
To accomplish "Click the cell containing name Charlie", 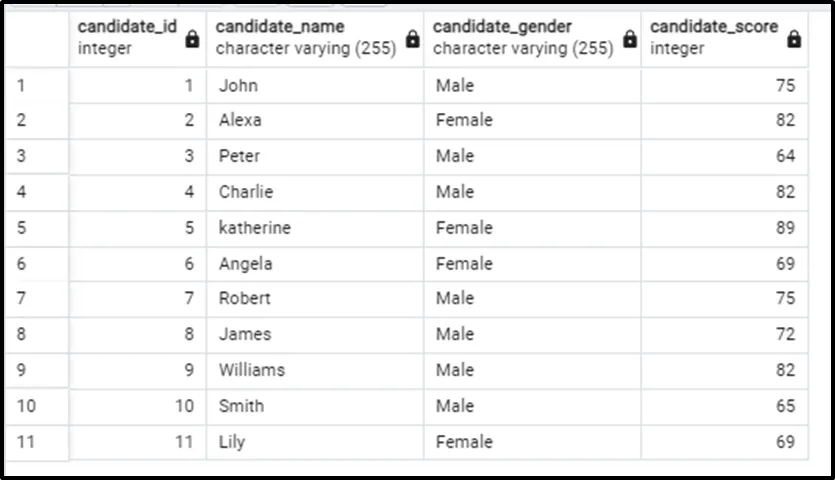I will [314, 192].
